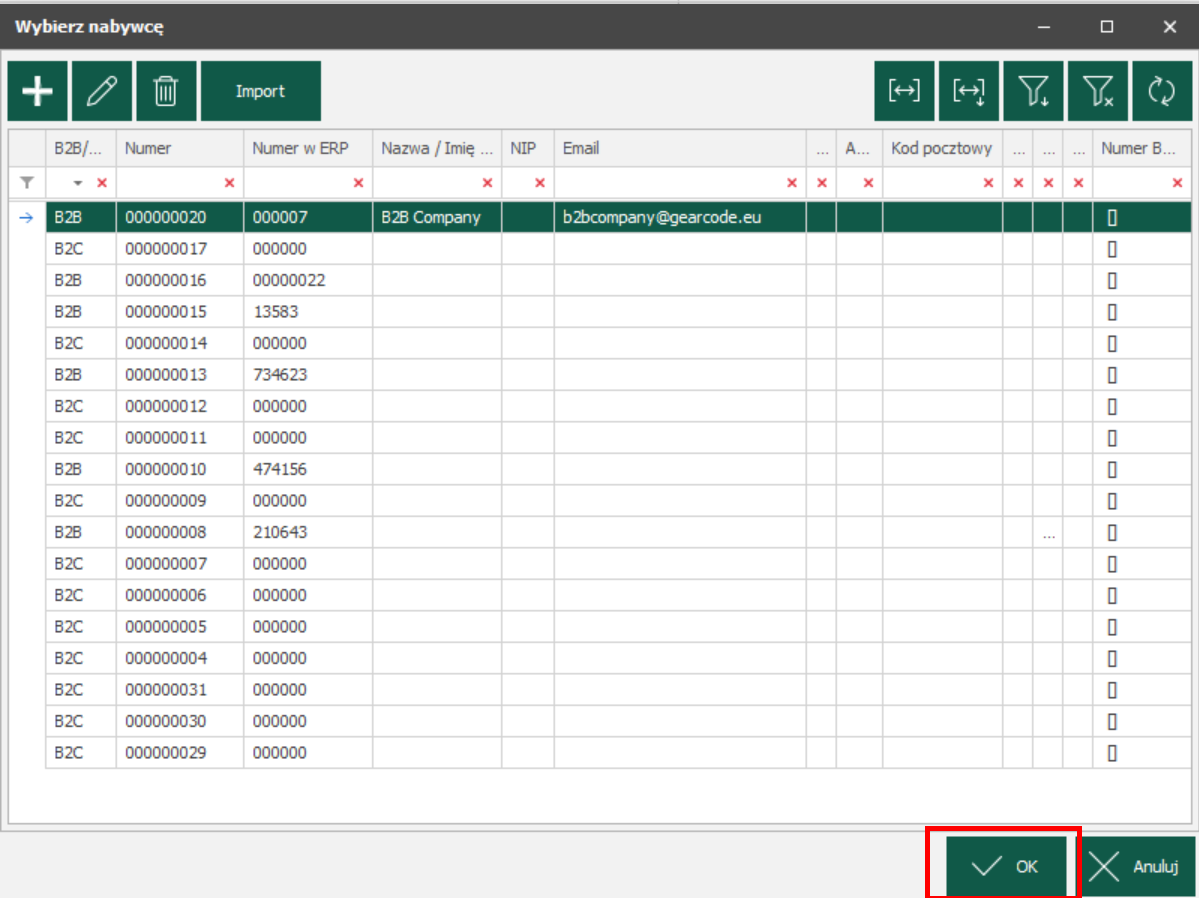Apply filter using funnel with arrow icon

point(1033,91)
